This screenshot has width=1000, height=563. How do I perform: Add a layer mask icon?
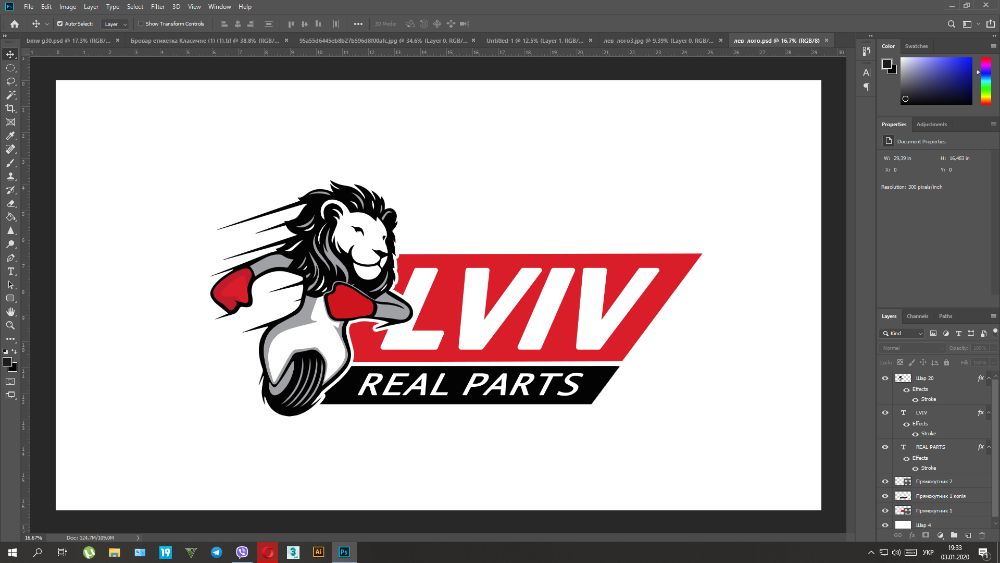(x=925, y=536)
